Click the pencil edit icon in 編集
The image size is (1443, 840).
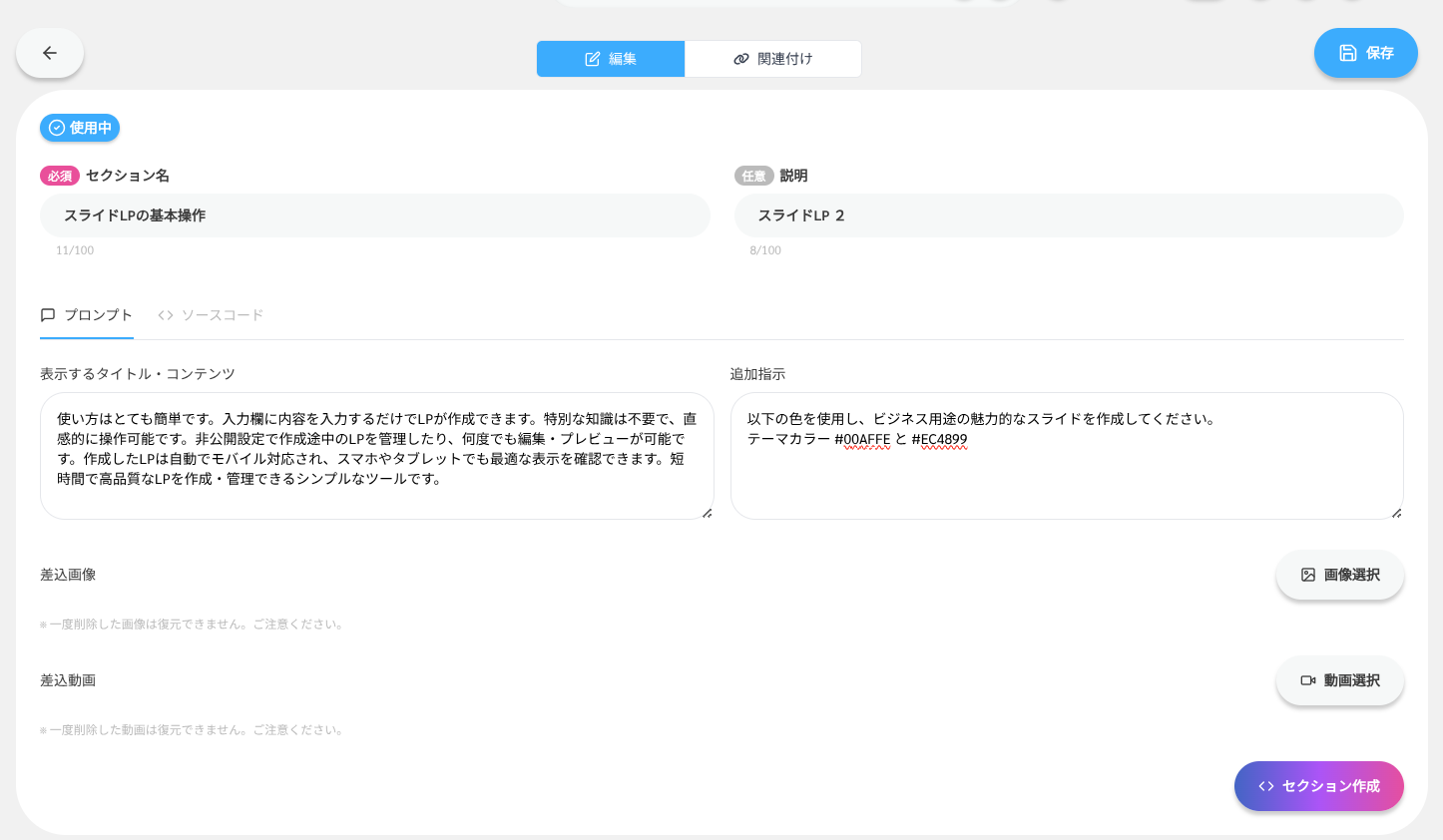point(593,59)
